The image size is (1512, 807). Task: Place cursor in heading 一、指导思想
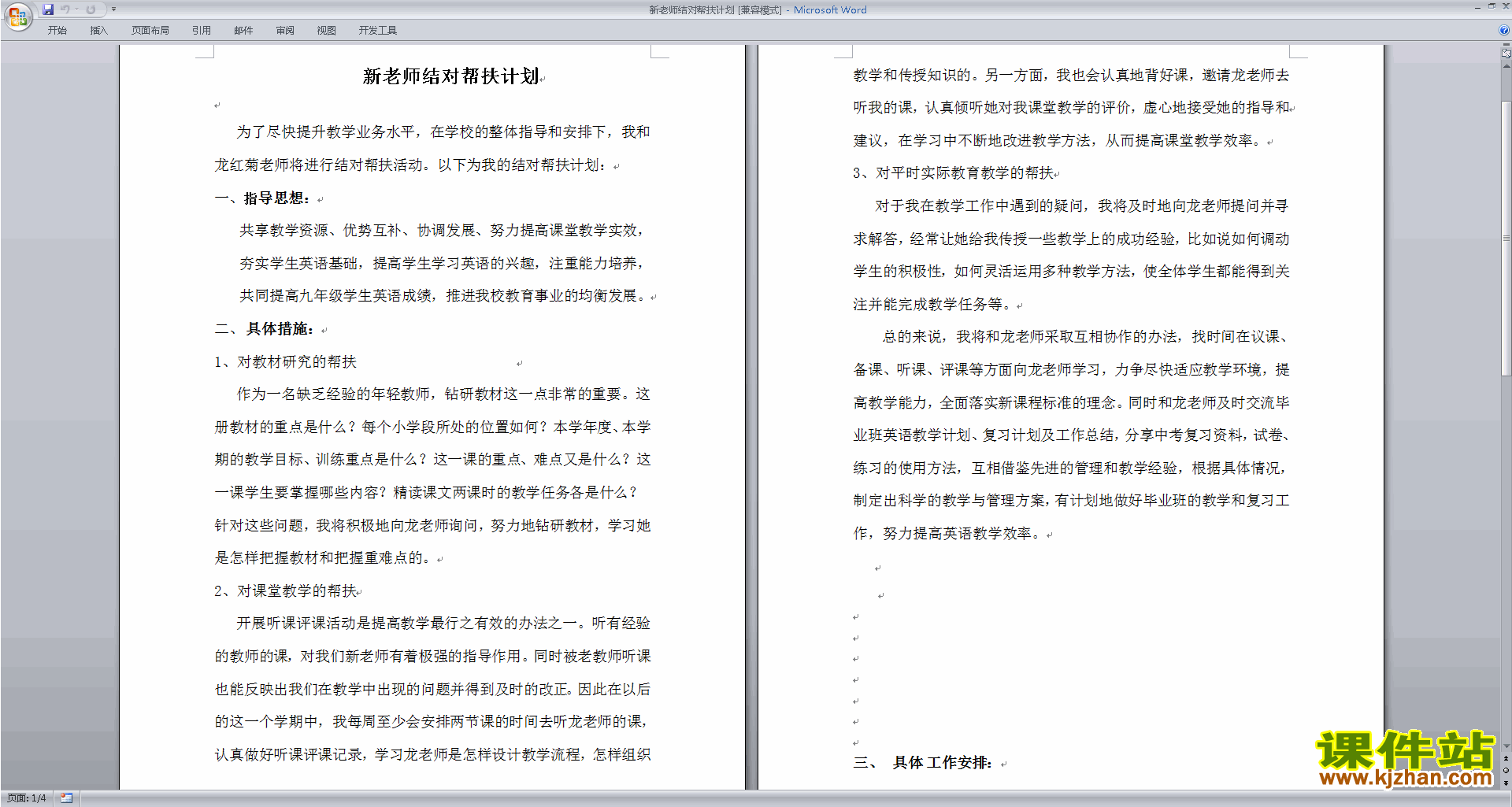[262, 198]
